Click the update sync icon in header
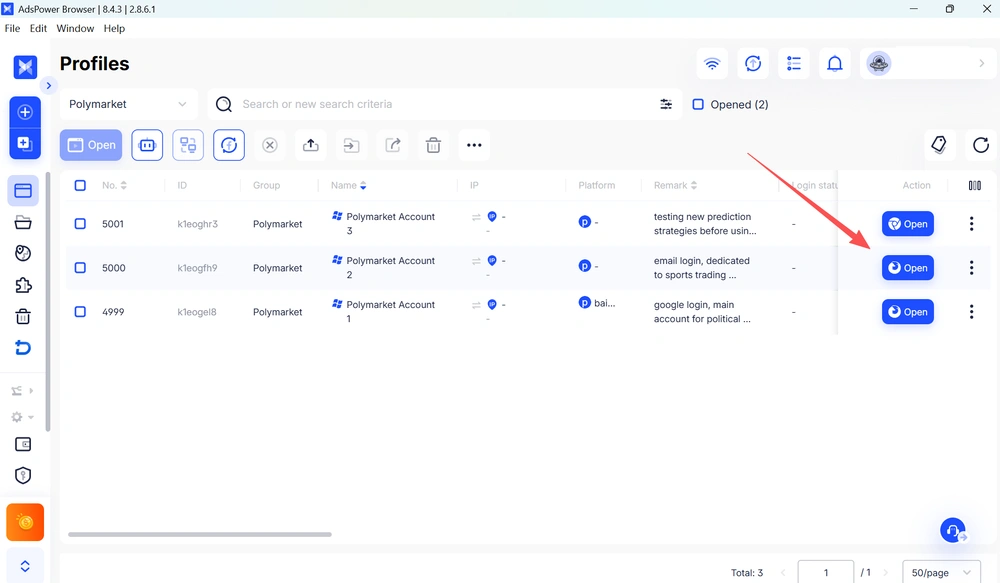 [753, 64]
